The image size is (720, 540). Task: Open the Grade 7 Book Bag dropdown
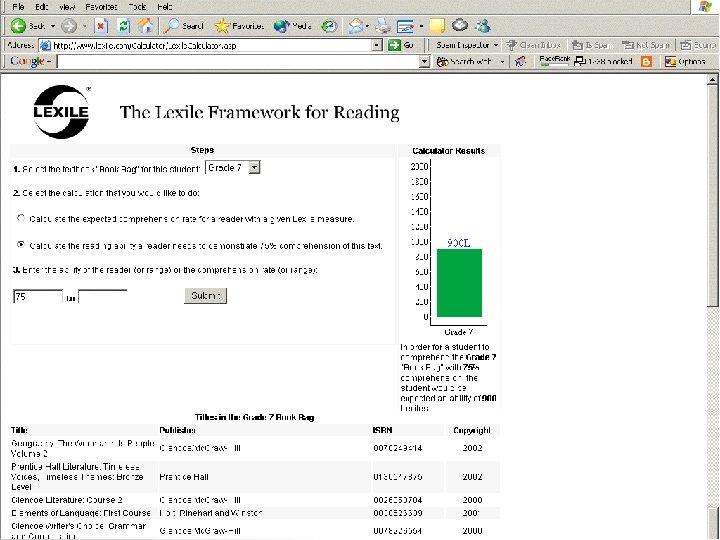coord(233,168)
